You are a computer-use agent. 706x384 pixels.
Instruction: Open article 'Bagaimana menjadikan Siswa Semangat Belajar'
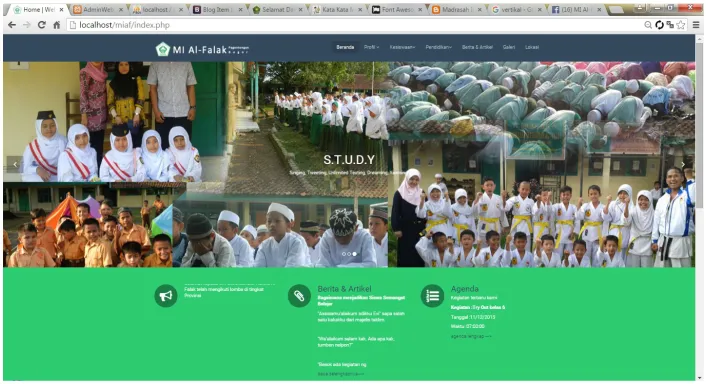point(361,301)
